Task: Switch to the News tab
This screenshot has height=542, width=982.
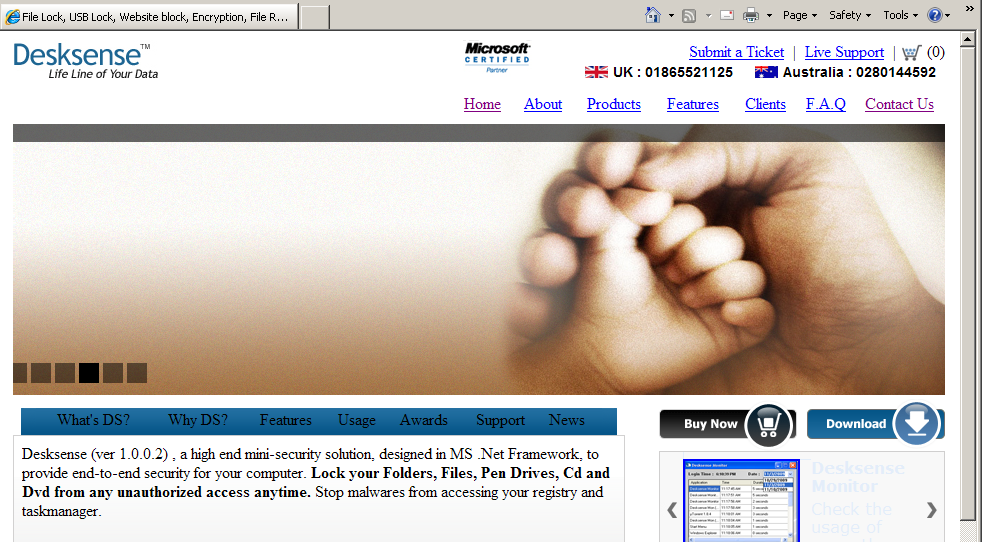Action: coord(567,420)
